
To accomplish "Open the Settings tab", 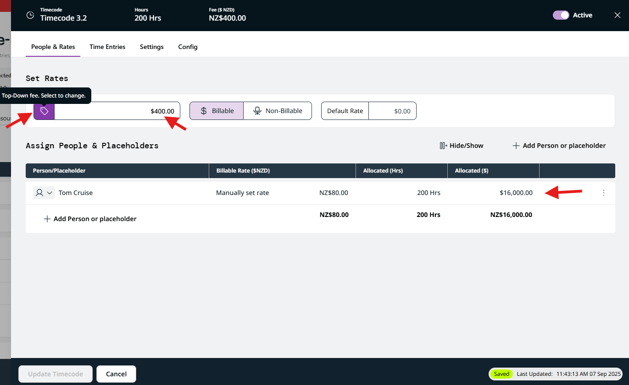I will (x=152, y=47).
